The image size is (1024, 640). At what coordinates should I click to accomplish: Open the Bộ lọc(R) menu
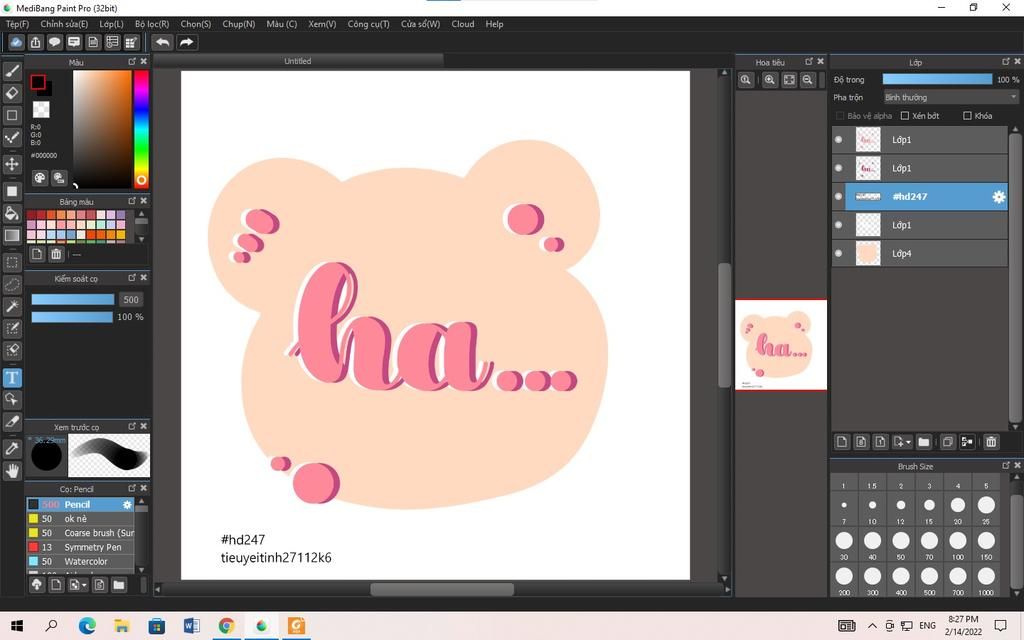(152, 24)
